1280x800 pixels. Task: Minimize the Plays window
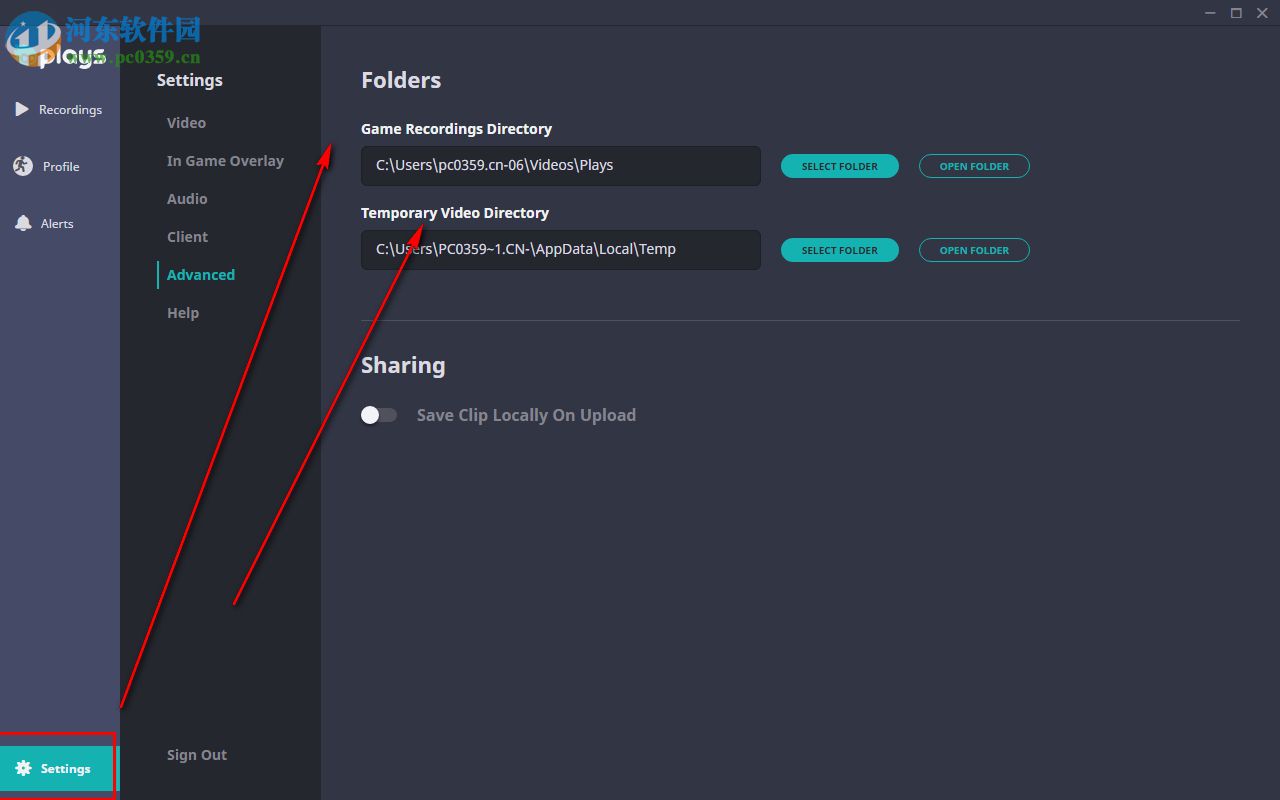(1212, 13)
